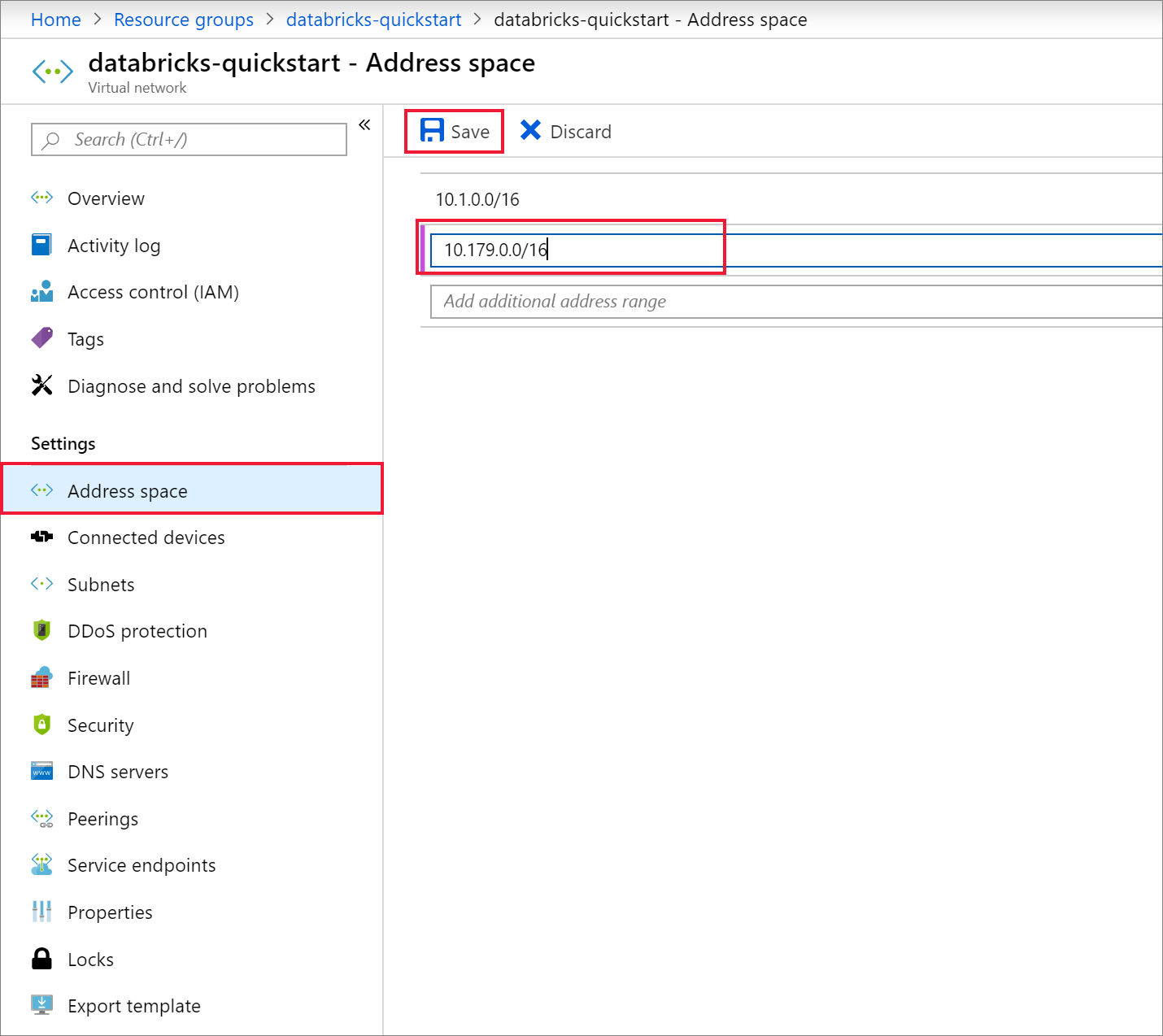Select the Subnets icon in sidebar
The width and height of the screenshot is (1163, 1036).
(41, 584)
